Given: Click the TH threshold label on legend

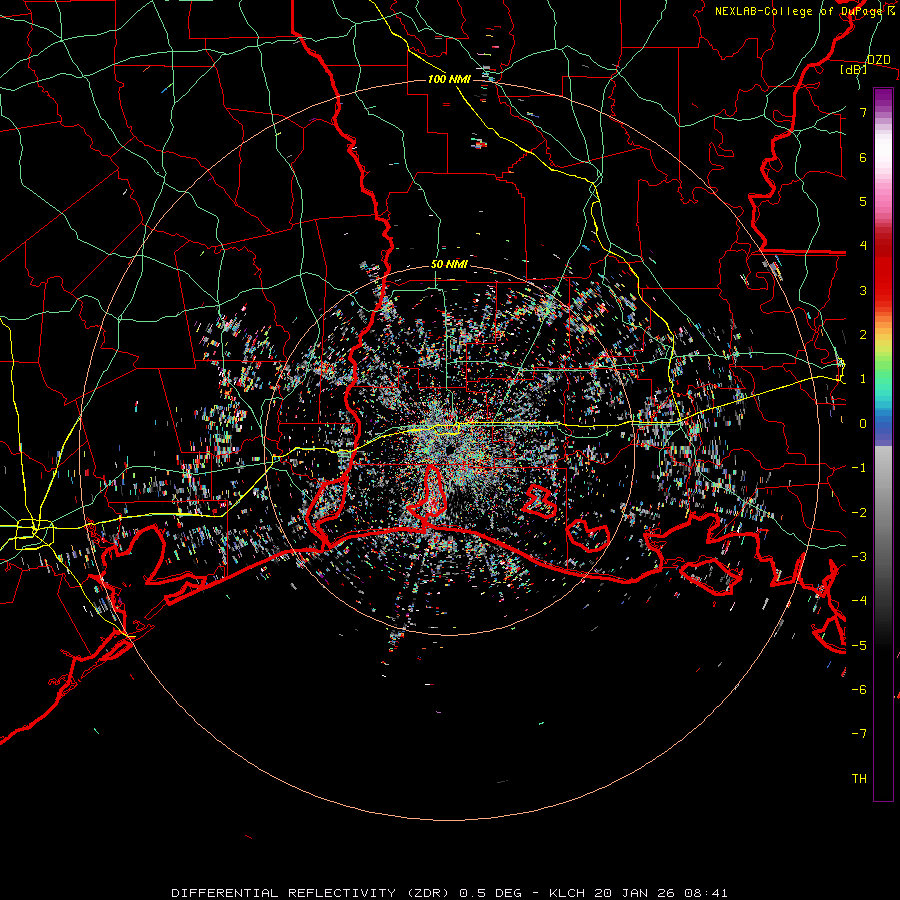Looking at the screenshot, I should [x=859, y=779].
